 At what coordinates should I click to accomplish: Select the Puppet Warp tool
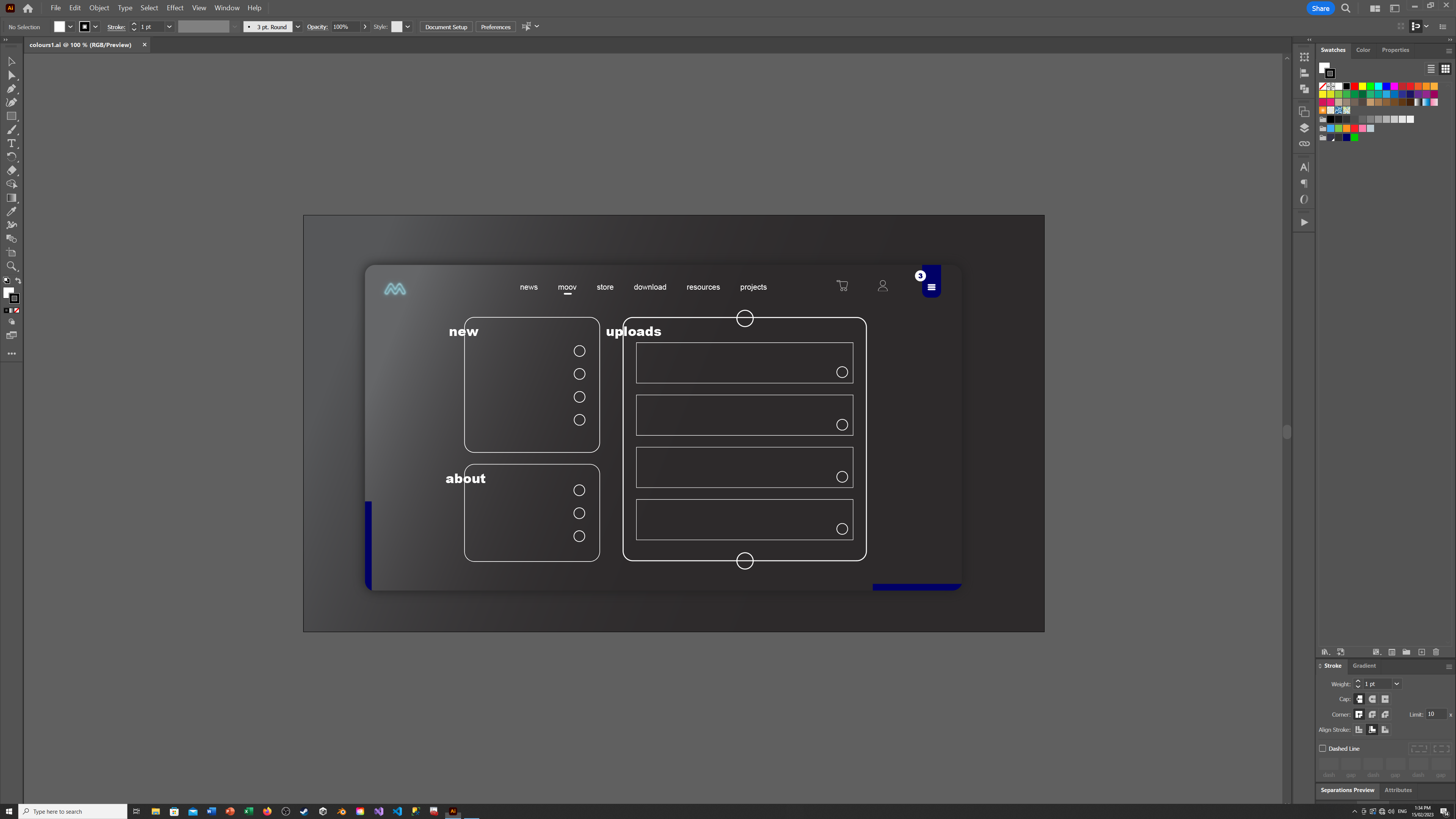pyautogui.click(x=11, y=225)
